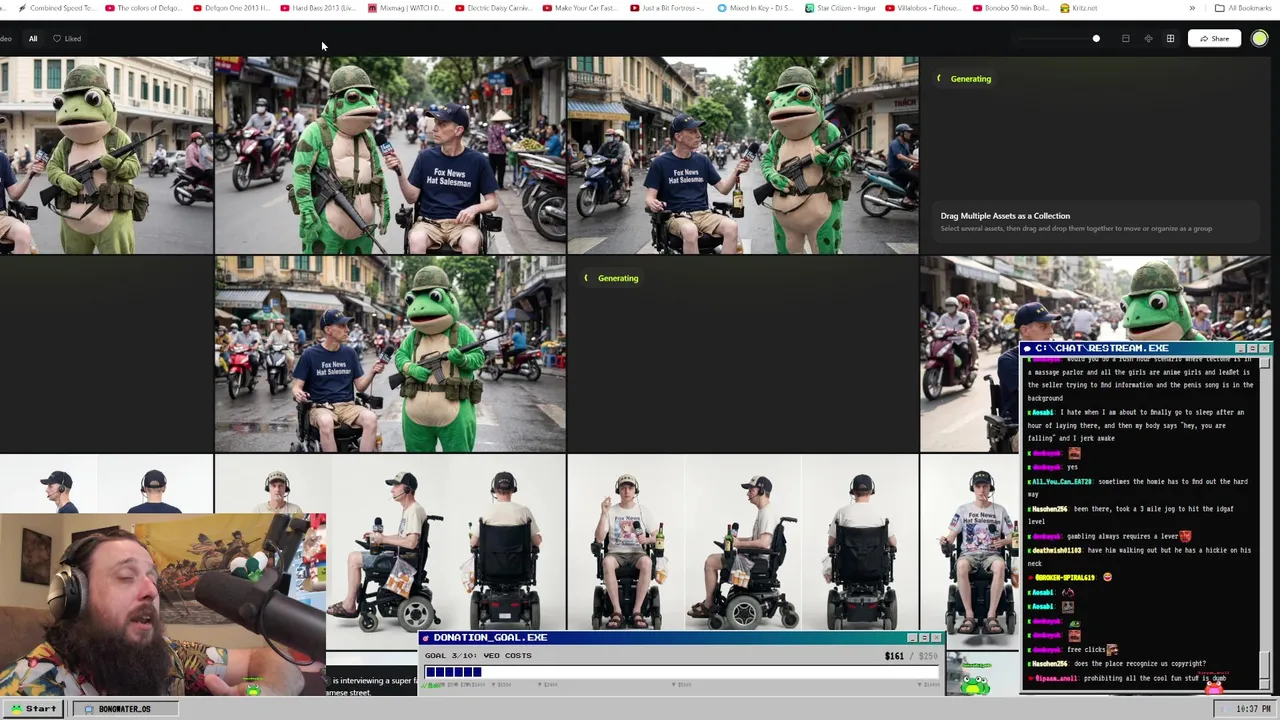Click the $161 donation amount
The height and width of the screenshot is (720, 1280).
(x=894, y=656)
